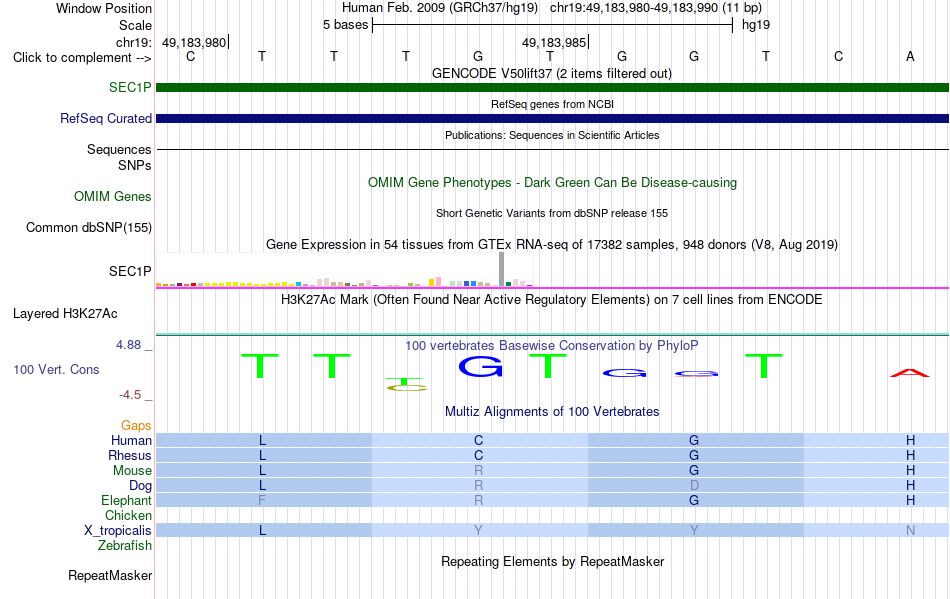The width and height of the screenshot is (950, 599).
Task: Click amino acid D in the Dog row
Action: [694, 486]
